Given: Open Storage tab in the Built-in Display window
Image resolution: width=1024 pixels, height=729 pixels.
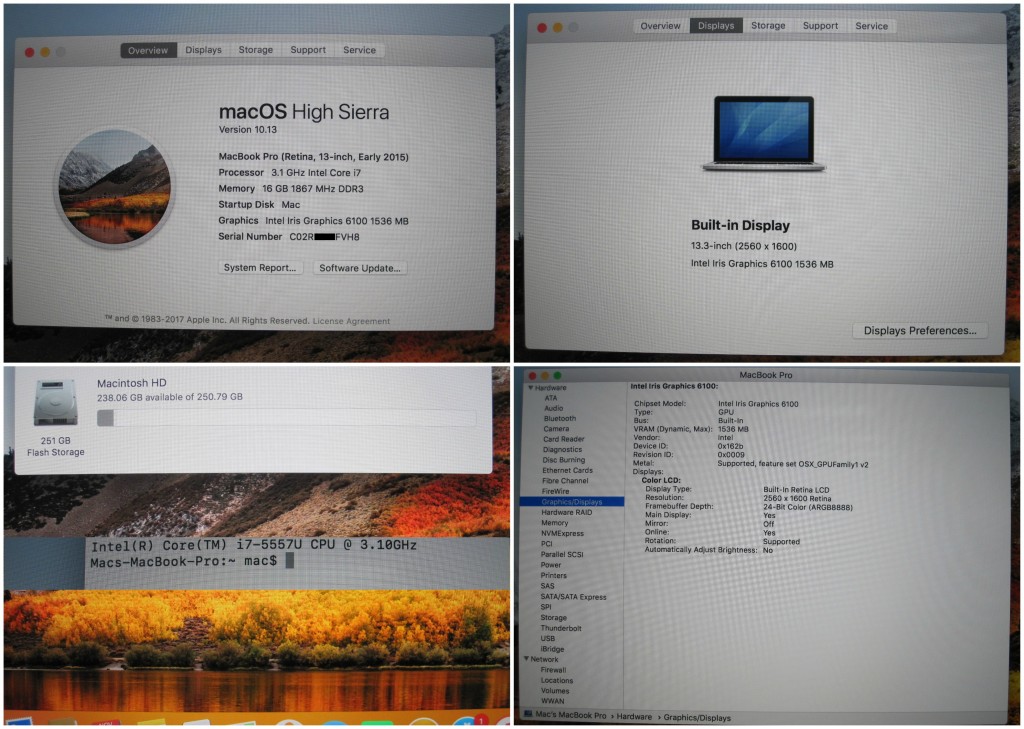Looking at the screenshot, I should [768, 26].
